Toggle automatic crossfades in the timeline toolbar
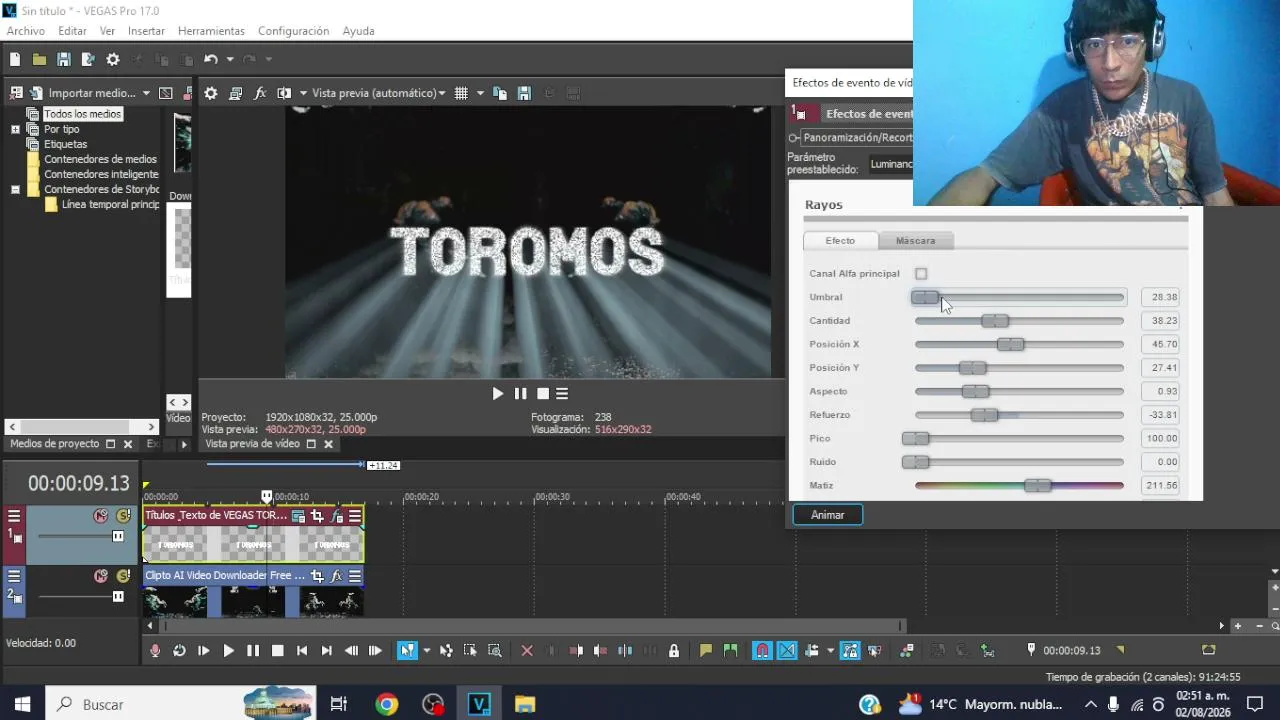Viewport: 1280px width, 720px height. click(787, 651)
